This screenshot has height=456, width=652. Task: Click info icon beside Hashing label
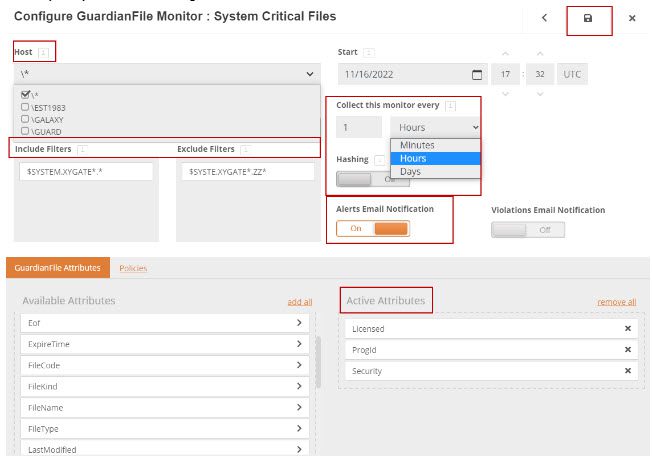[379, 160]
